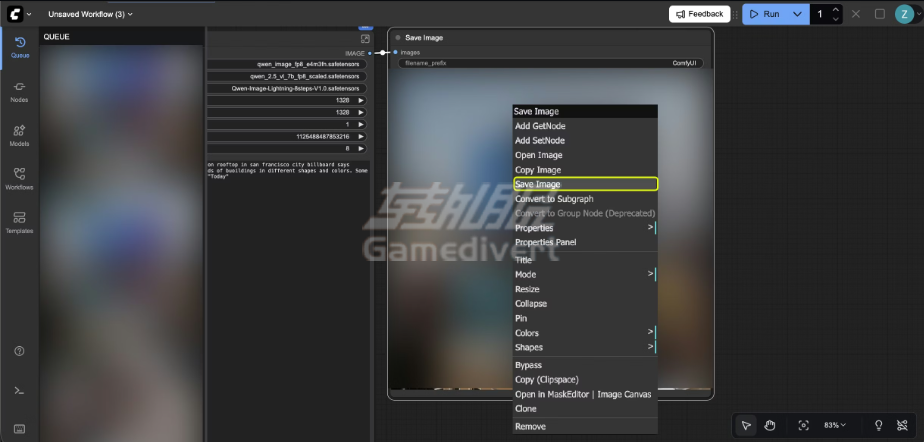Viewport: 924px width, 442px height.
Task: Choose Copy (Clipspace) menu entry
Action: click(585, 380)
